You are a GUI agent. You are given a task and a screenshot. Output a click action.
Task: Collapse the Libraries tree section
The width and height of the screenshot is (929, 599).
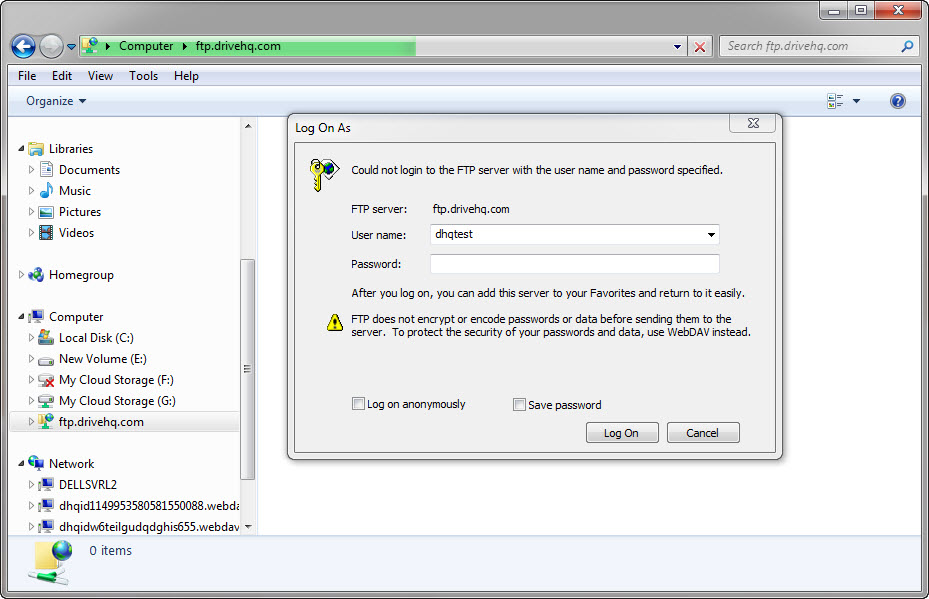click(x=22, y=149)
